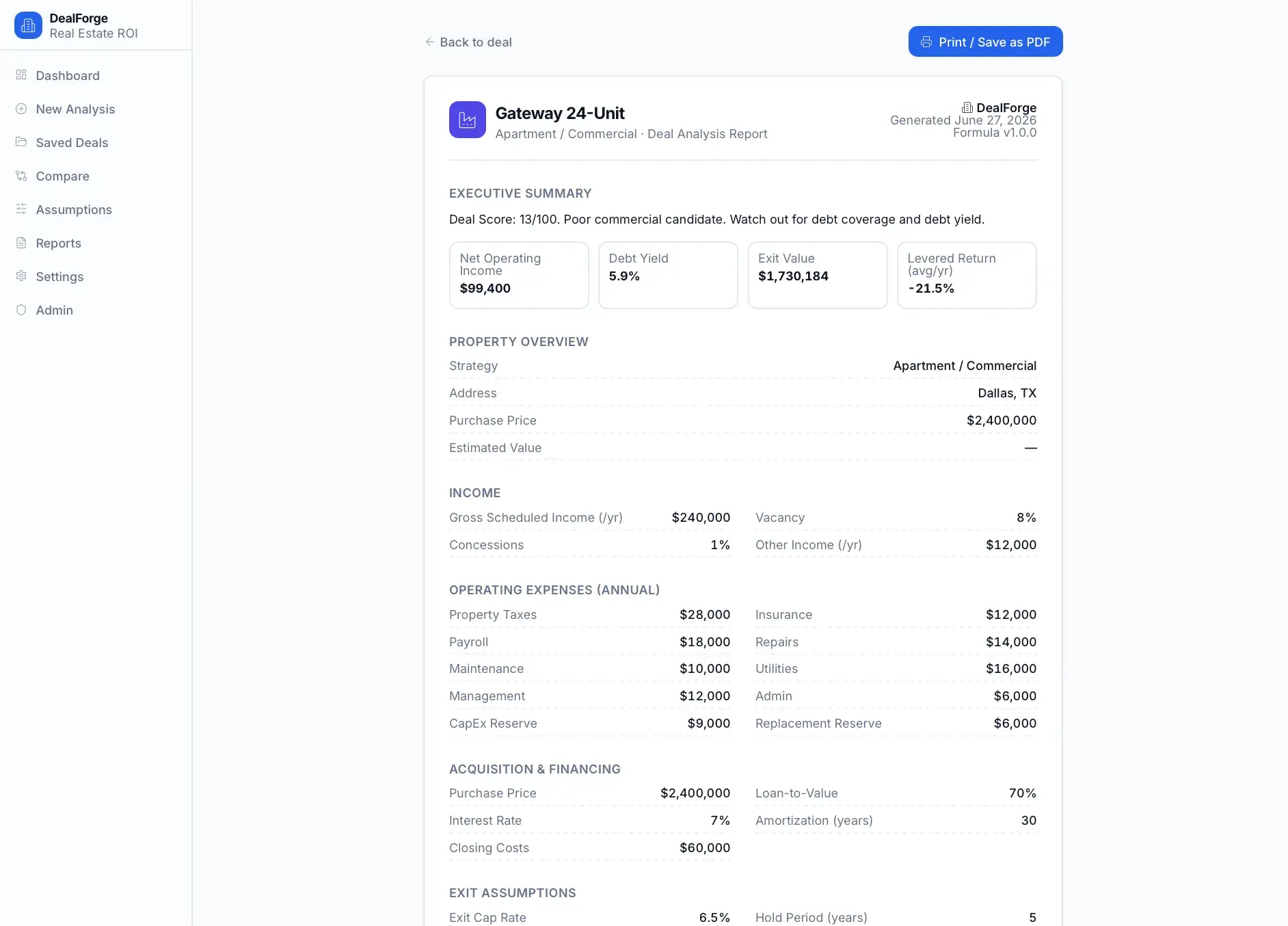
Task: Click Purchase Price $2,400,000 in Property Overview
Action: pyautogui.click(x=1002, y=421)
